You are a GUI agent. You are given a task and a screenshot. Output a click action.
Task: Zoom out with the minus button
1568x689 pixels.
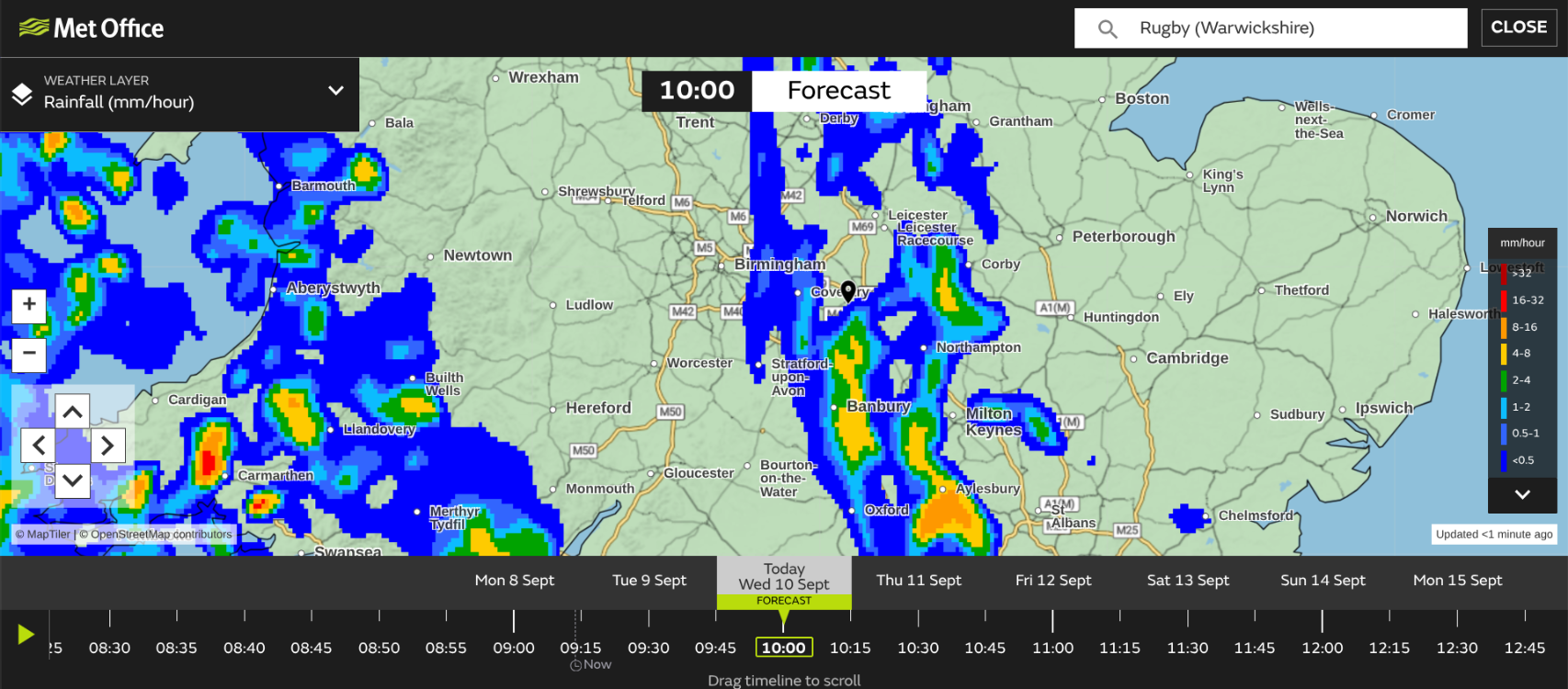click(x=29, y=354)
